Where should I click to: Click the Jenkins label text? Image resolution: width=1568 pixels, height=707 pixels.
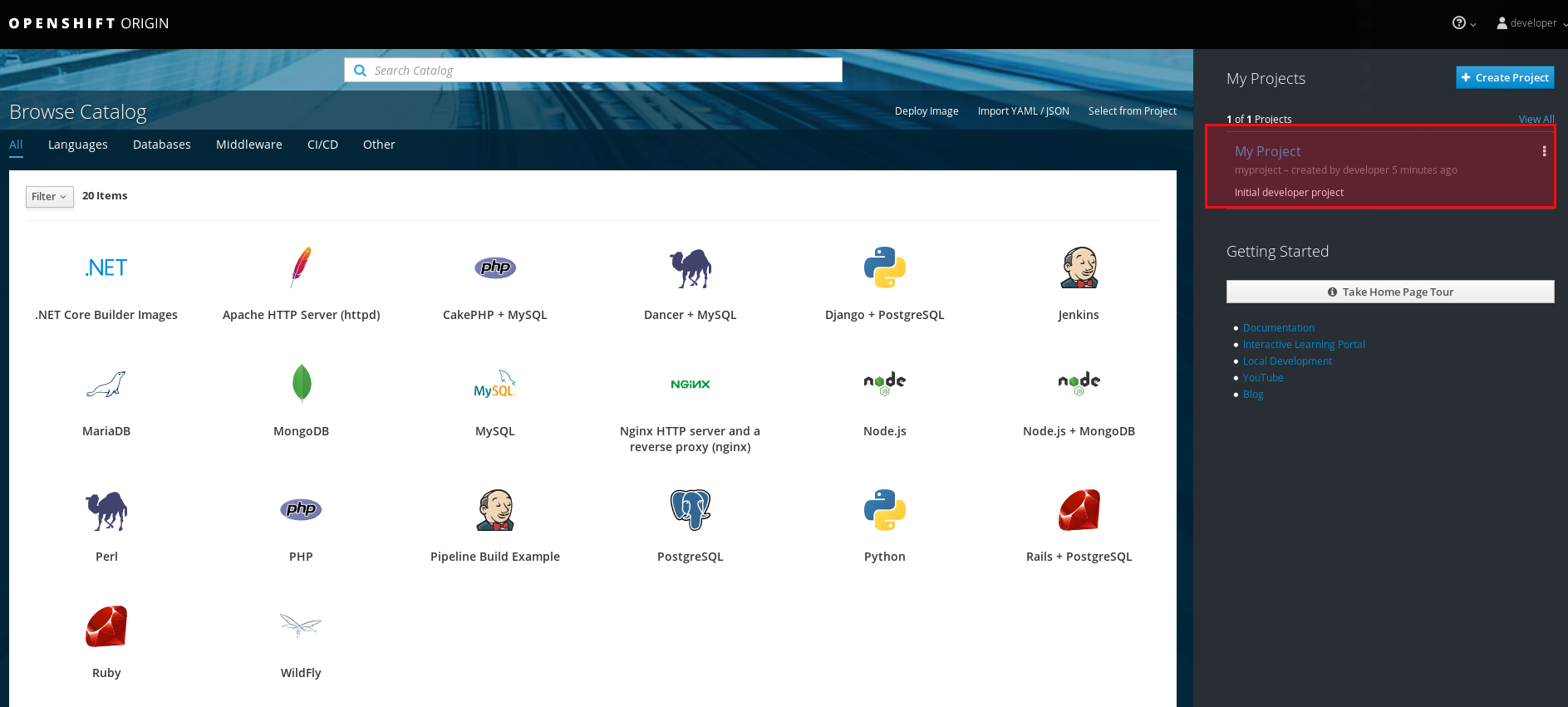(x=1079, y=315)
